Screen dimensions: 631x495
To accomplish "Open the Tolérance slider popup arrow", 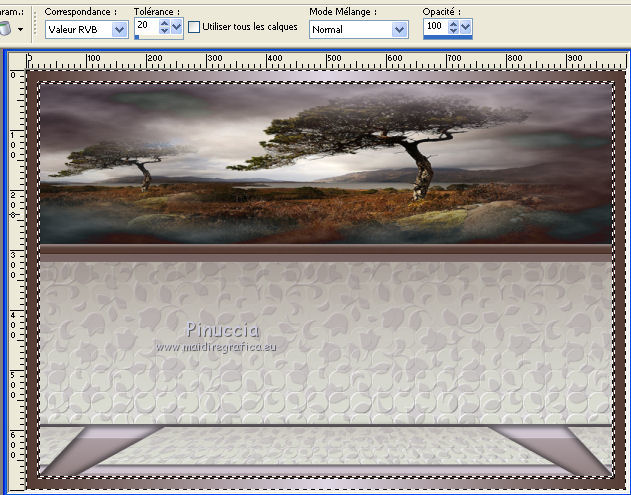I will point(177,27).
